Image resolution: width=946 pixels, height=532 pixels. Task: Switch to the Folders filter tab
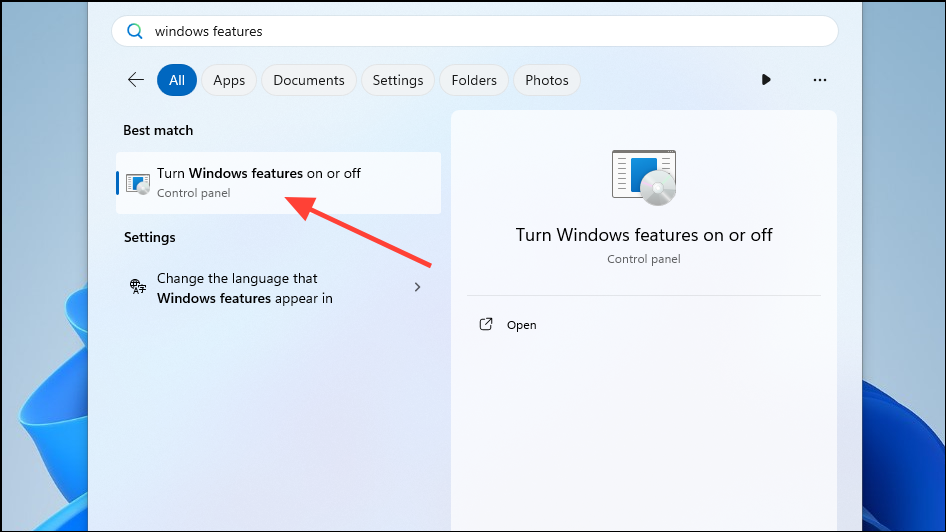click(x=474, y=80)
